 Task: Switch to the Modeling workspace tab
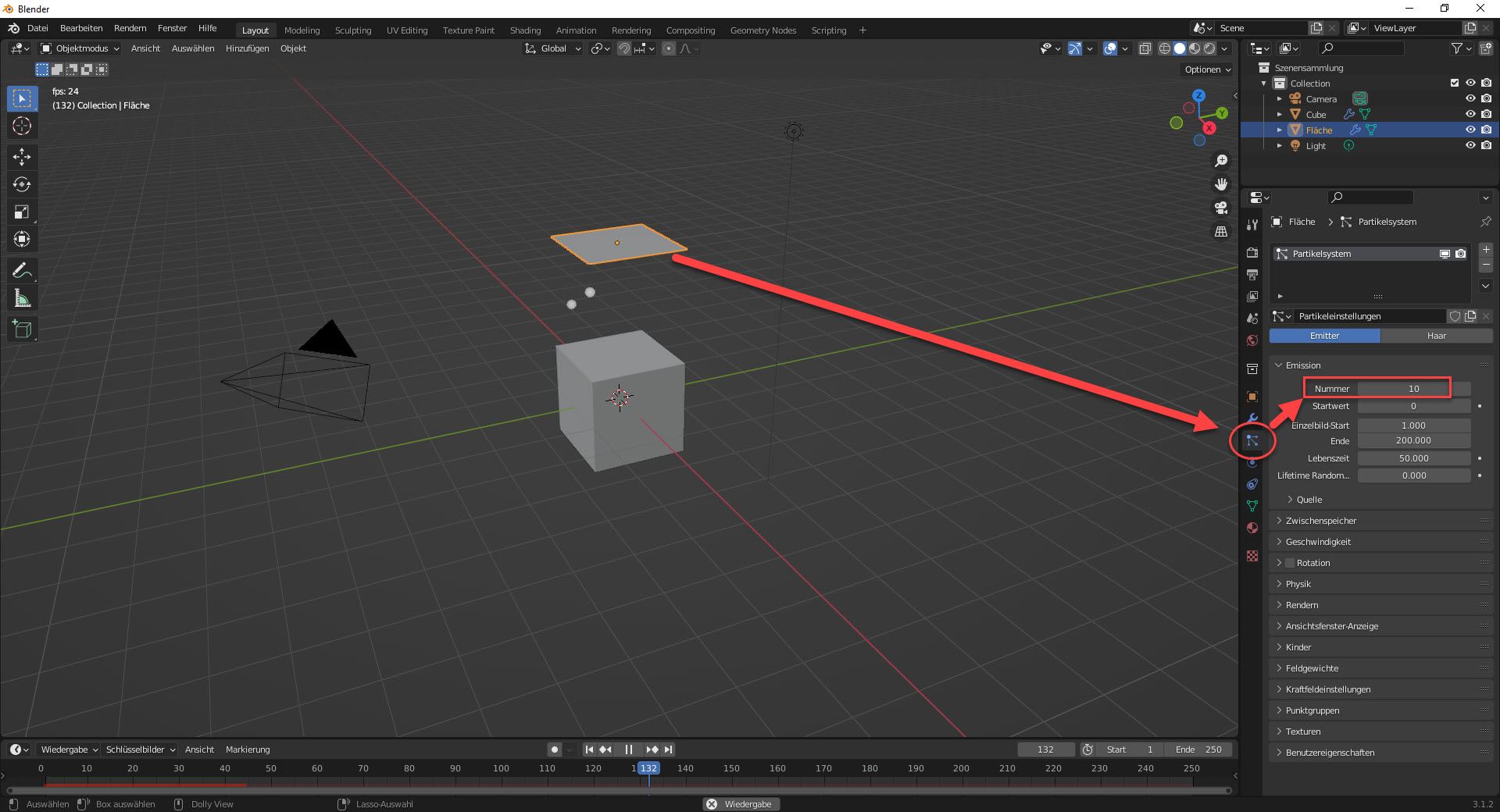tap(302, 30)
